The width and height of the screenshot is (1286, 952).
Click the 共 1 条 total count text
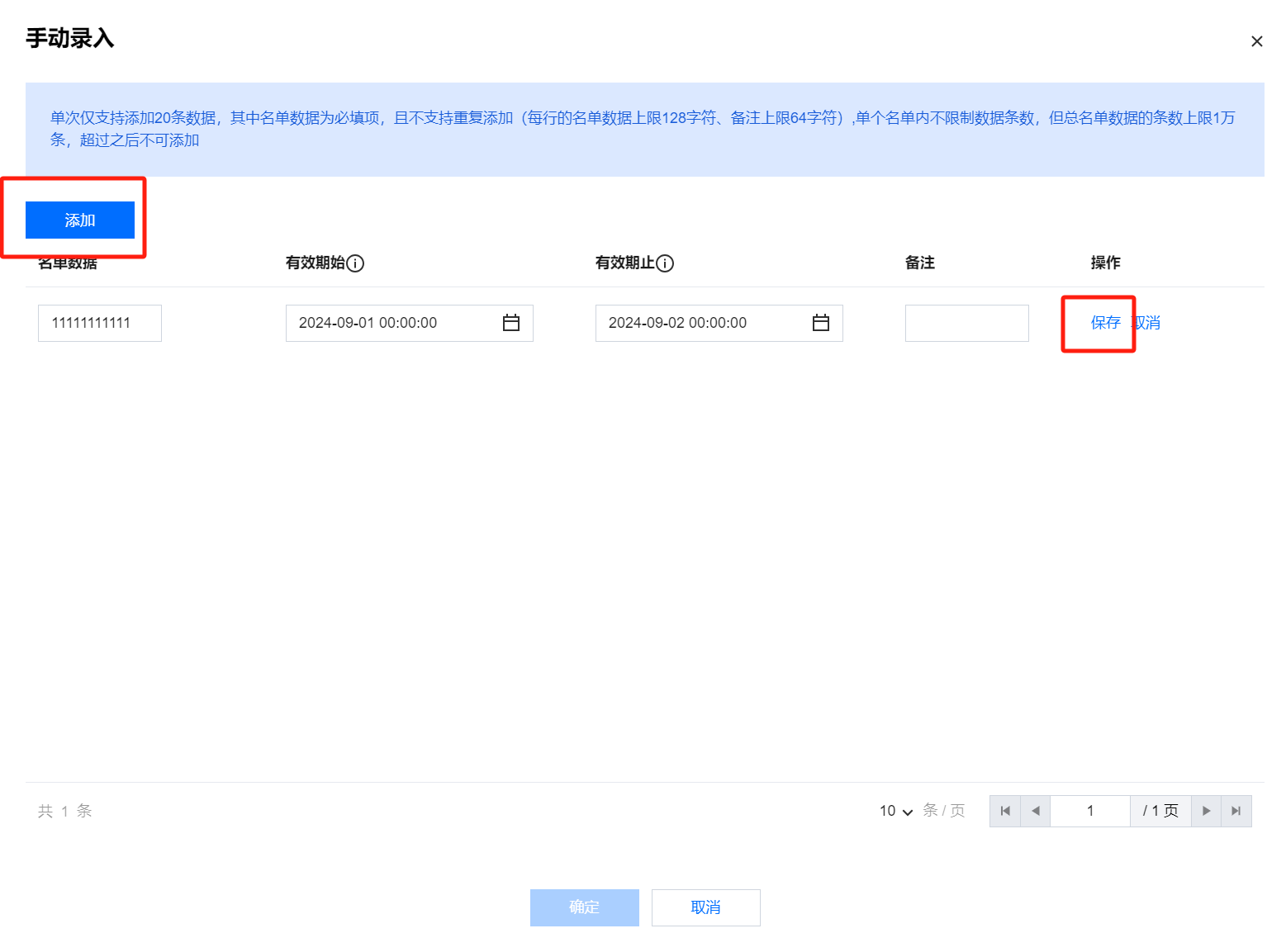[x=64, y=811]
